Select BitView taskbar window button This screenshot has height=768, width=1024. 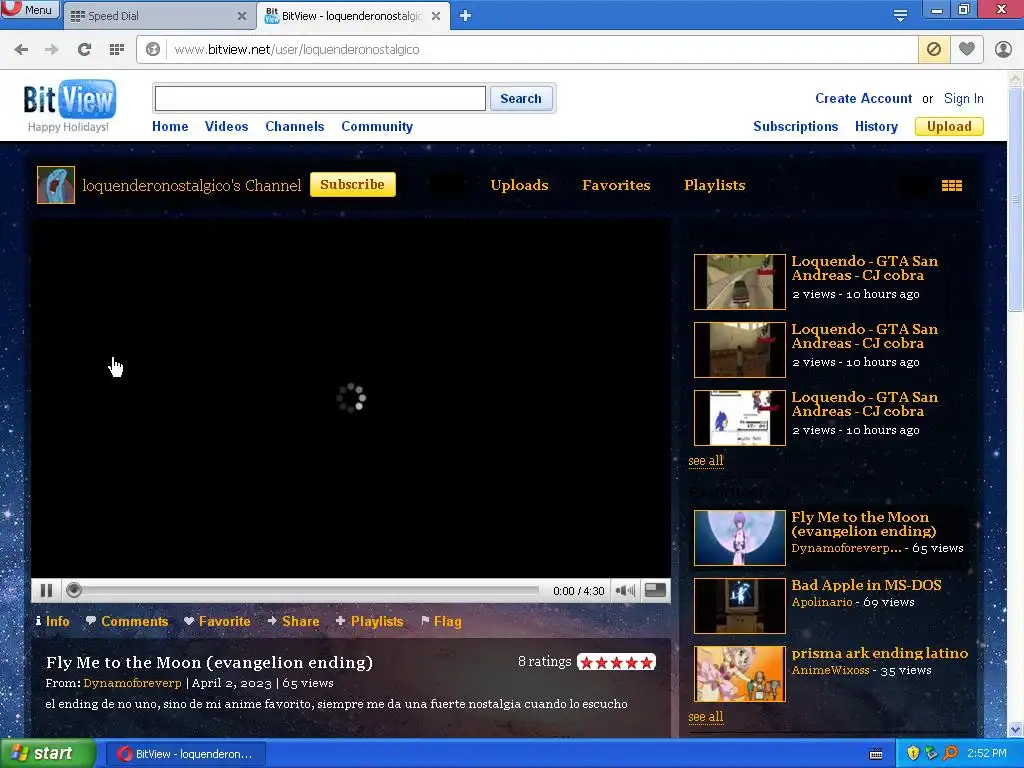[x=185, y=754]
